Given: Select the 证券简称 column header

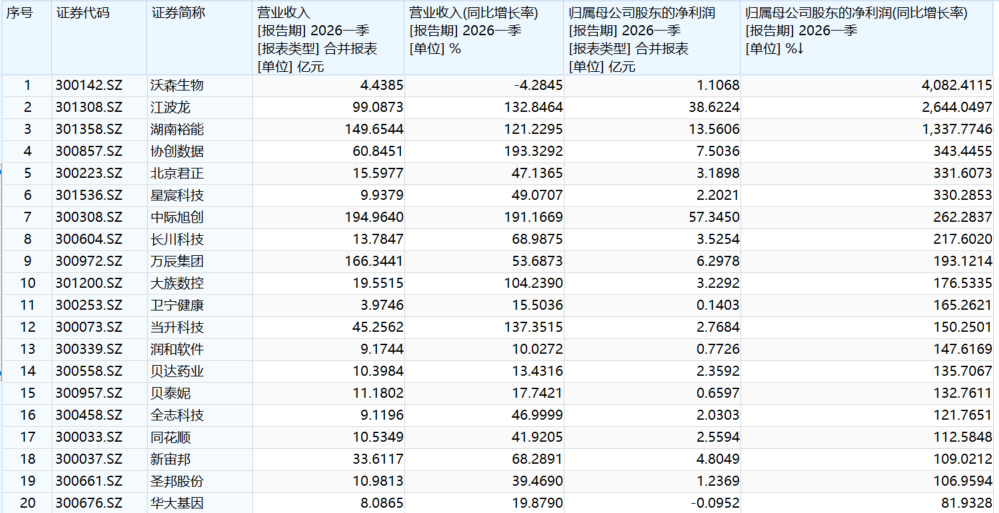Looking at the screenshot, I should pyautogui.click(x=199, y=38).
